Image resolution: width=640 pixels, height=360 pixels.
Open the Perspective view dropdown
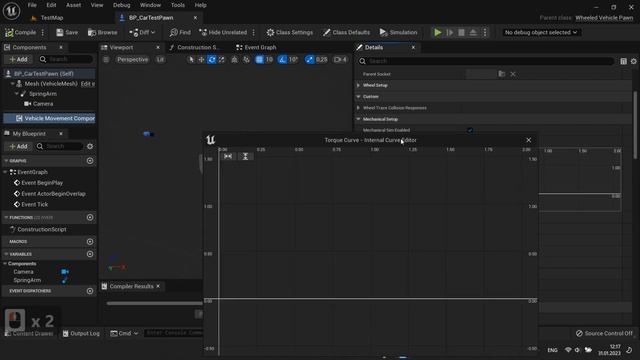coord(132,60)
